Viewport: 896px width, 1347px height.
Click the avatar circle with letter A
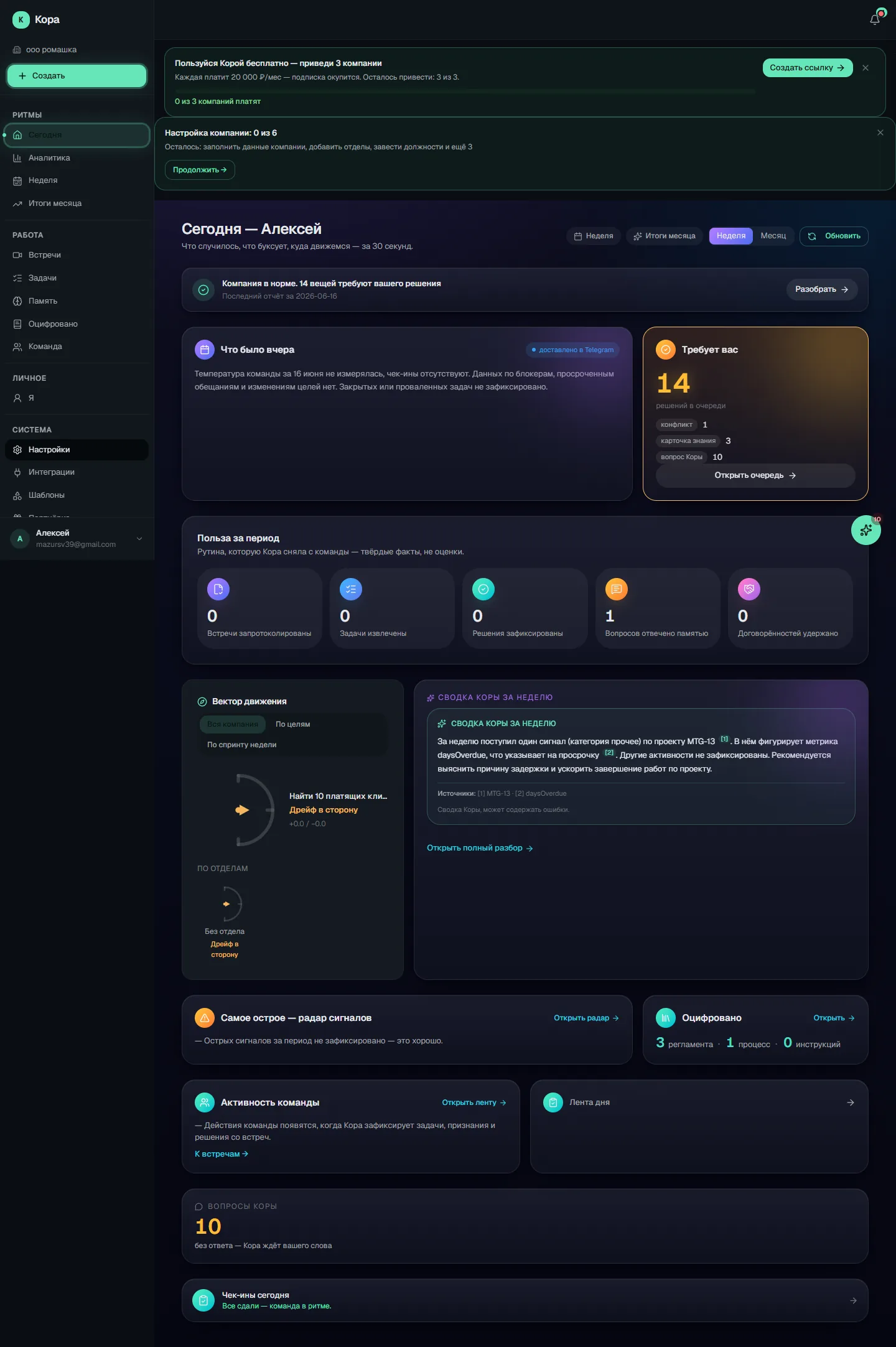[x=20, y=539]
